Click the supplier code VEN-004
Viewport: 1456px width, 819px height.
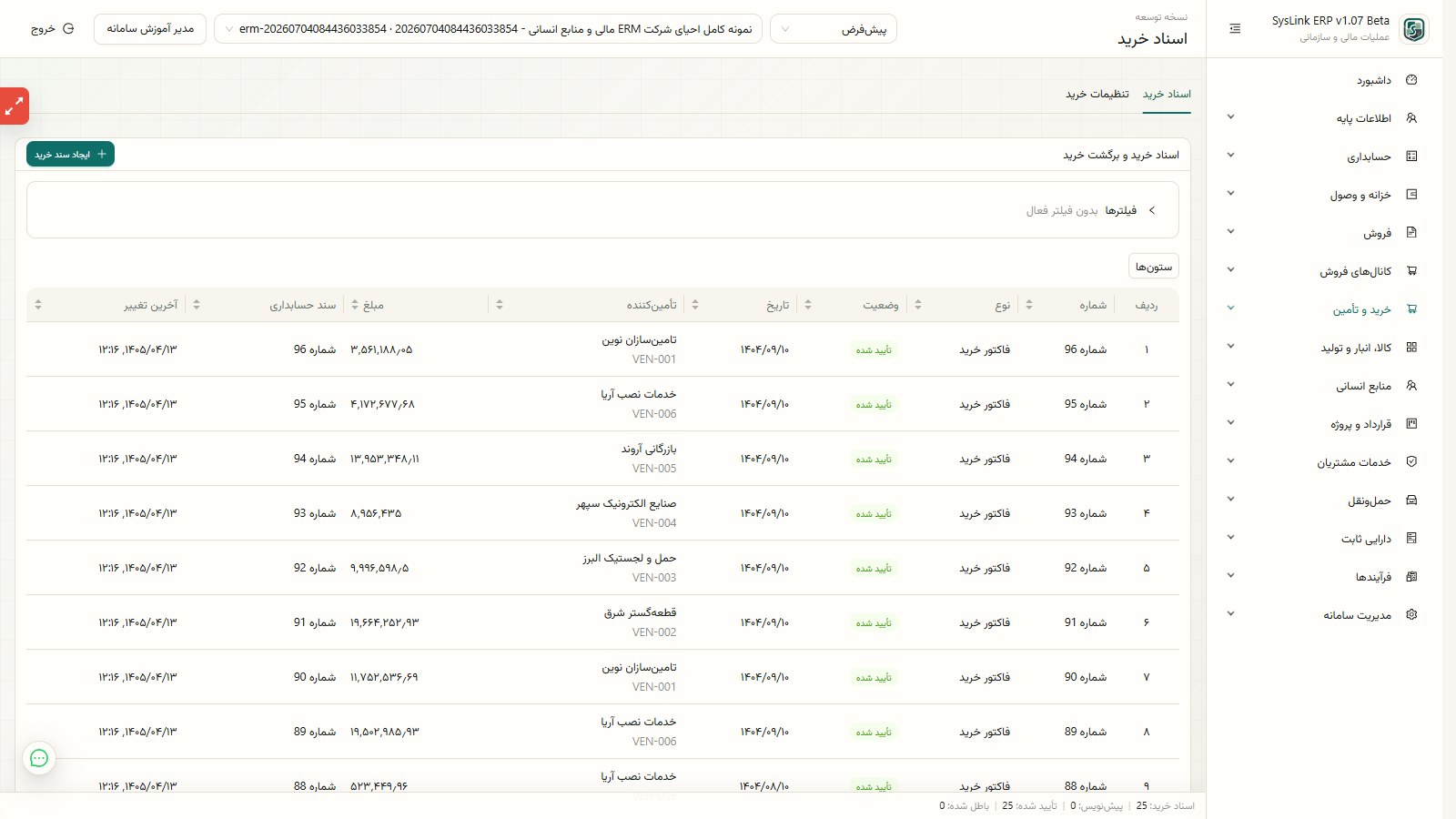[x=654, y=523]
